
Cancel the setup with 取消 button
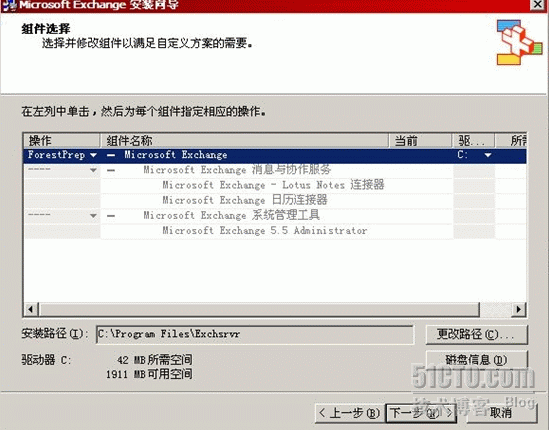coord(501,413)
